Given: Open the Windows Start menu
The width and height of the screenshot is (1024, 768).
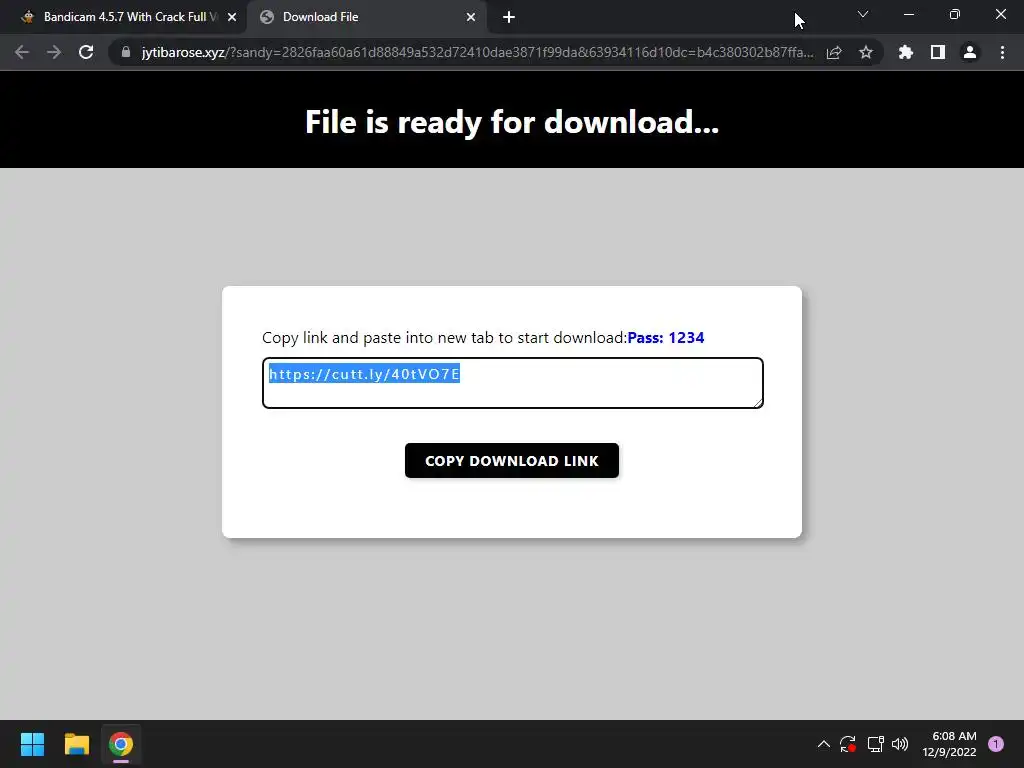Looking at the screenshot, I should click(x=32, y=744).
